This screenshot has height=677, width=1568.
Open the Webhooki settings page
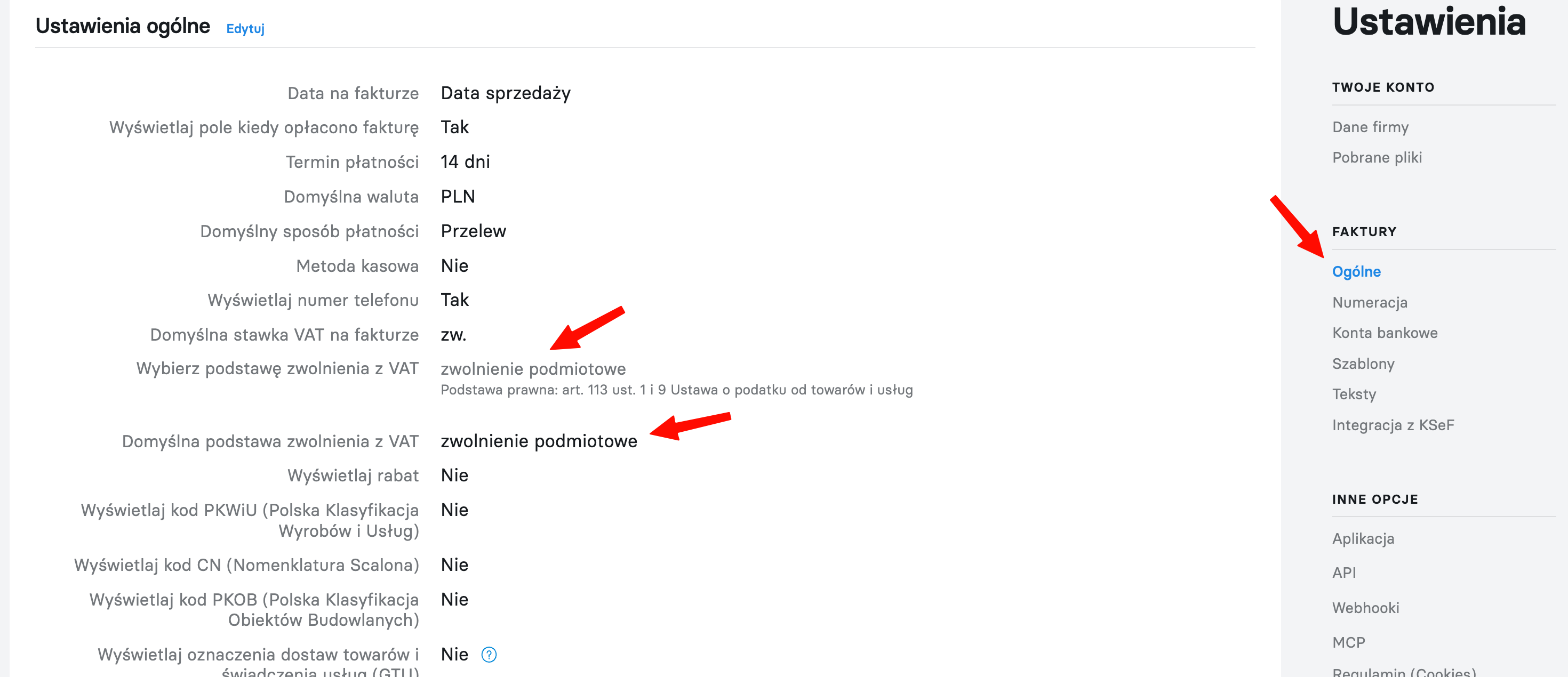(1365, 608)
